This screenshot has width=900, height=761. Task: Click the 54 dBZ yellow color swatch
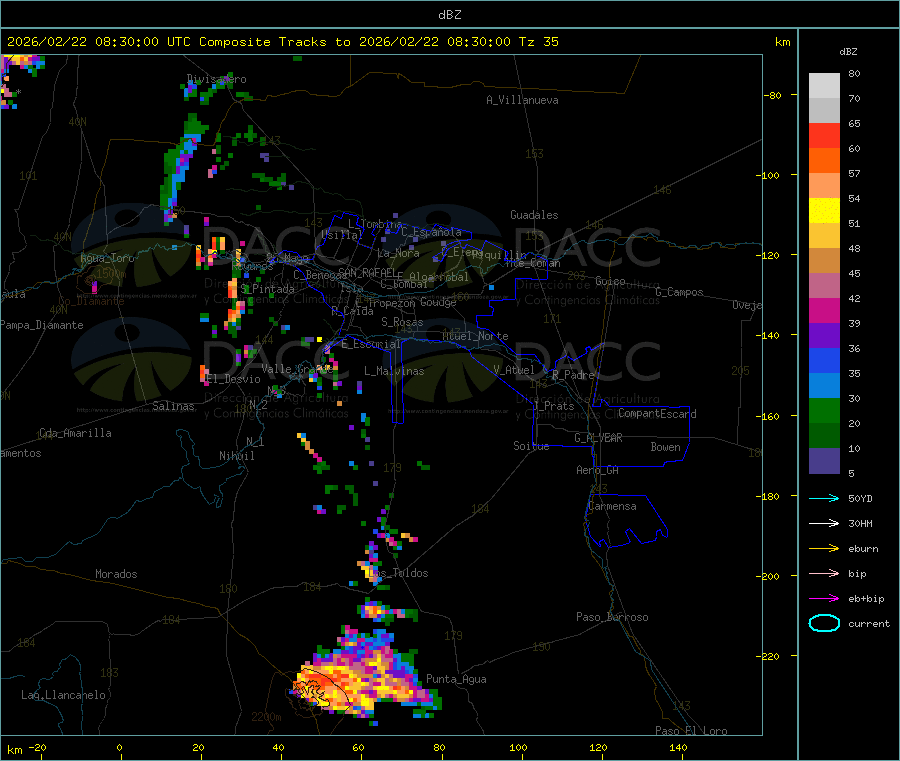pyautogui.click(x=824, y=211)
